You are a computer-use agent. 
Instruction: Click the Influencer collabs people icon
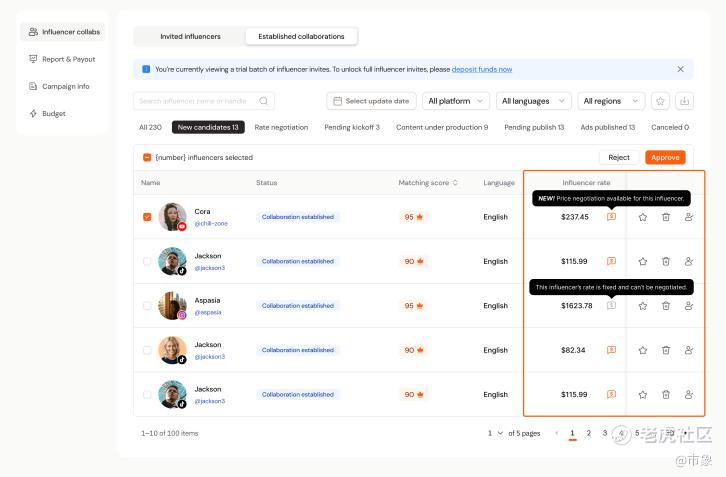click(x=33, y=32)
